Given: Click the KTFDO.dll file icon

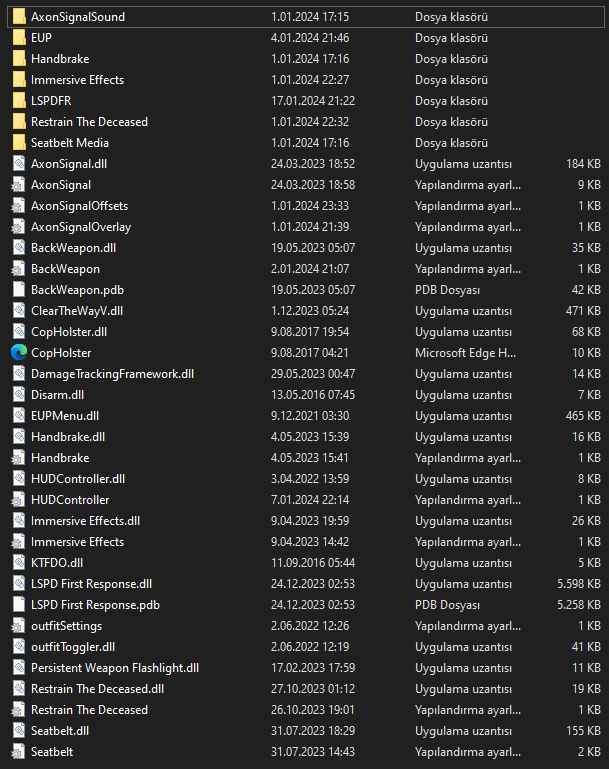Looking at the screenshot, I should (x=19, y=563).
